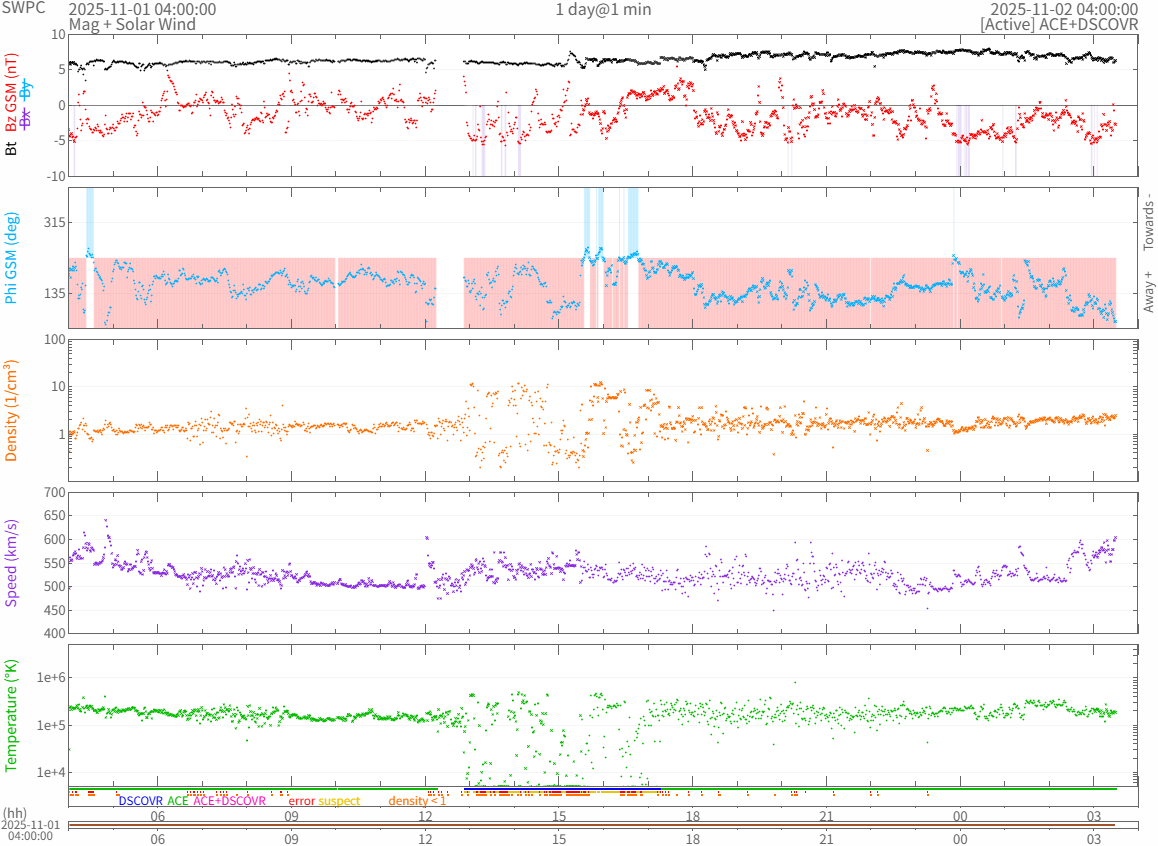Open the '[Active] ACE+DSCOVR' source selector
Image resolution: width=1158 pixels, height=846 pixels.
1059,24
